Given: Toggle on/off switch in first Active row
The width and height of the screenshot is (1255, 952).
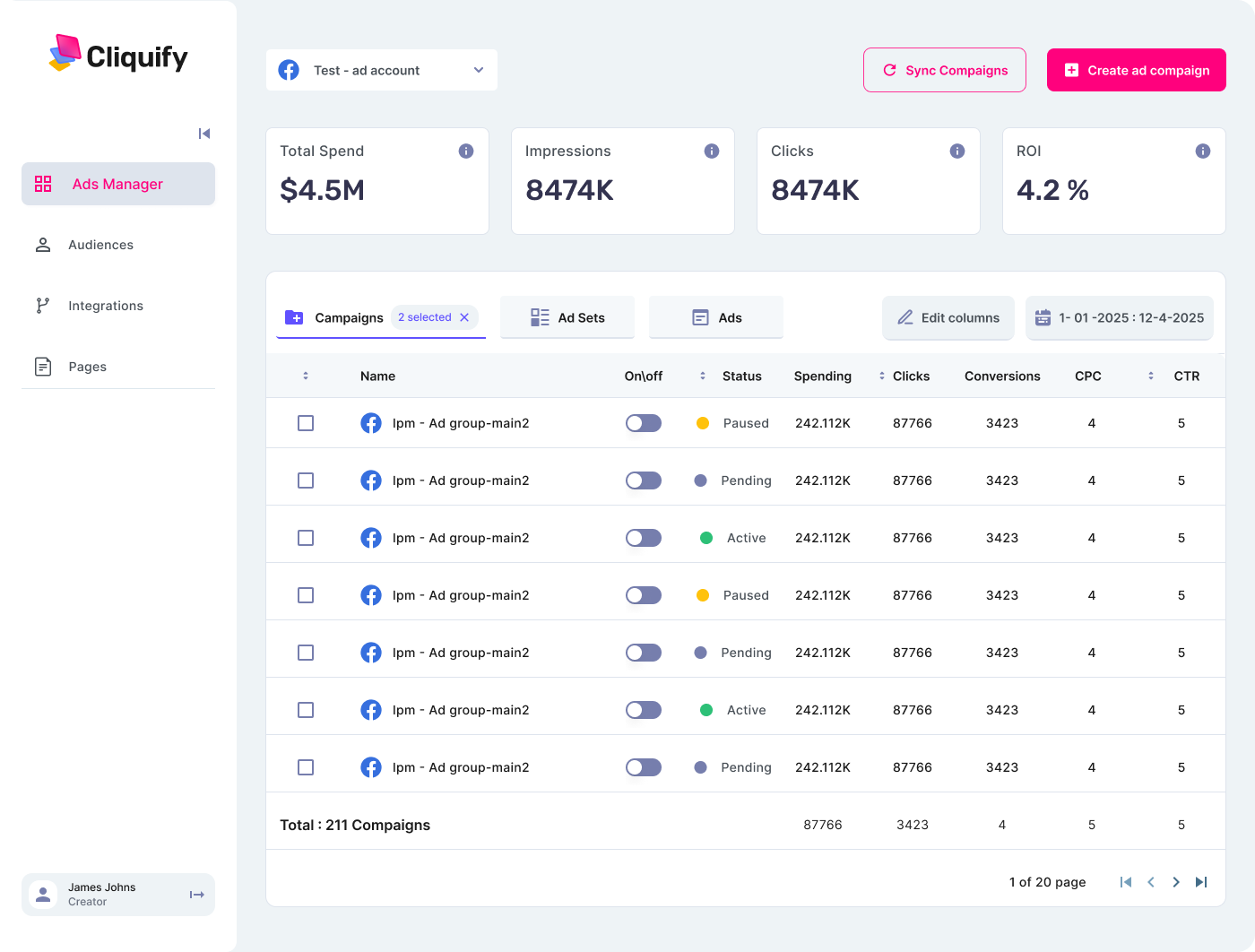Looking at the screenshot, I should coord(644,538).
